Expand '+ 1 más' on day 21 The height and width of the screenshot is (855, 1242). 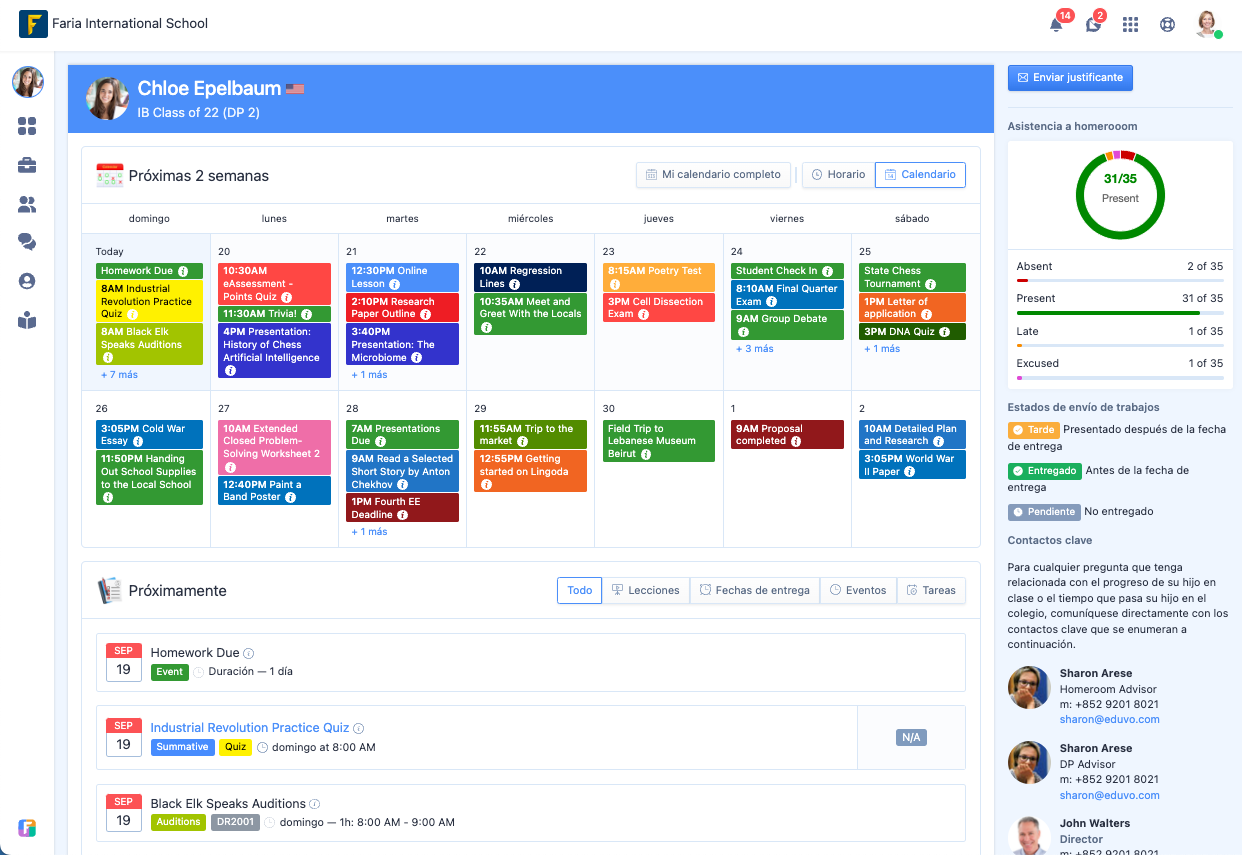(x=369, y=375)
